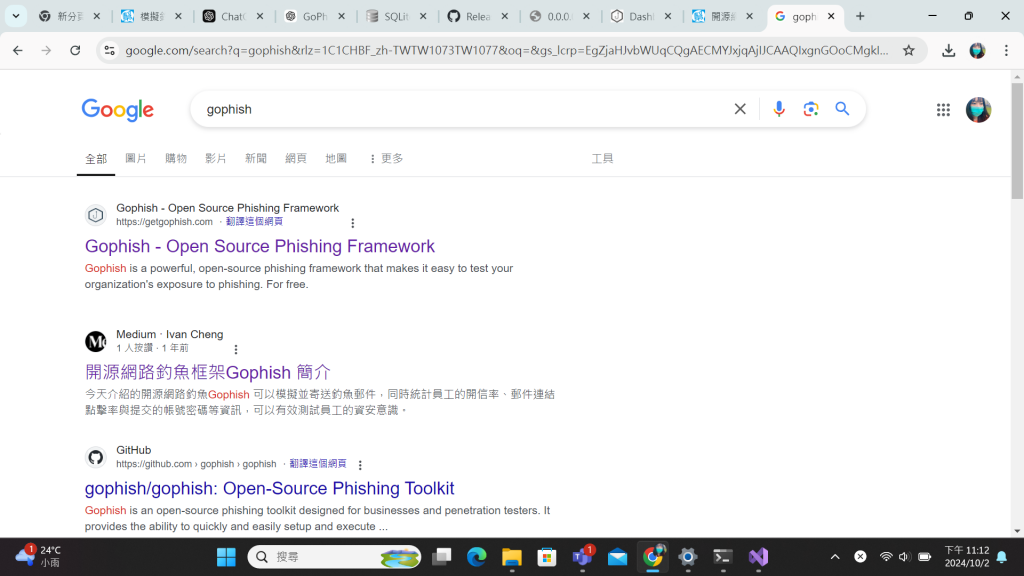Select the 全部 results tab
The image size is (1024, 576).
[x=96, y=159]
